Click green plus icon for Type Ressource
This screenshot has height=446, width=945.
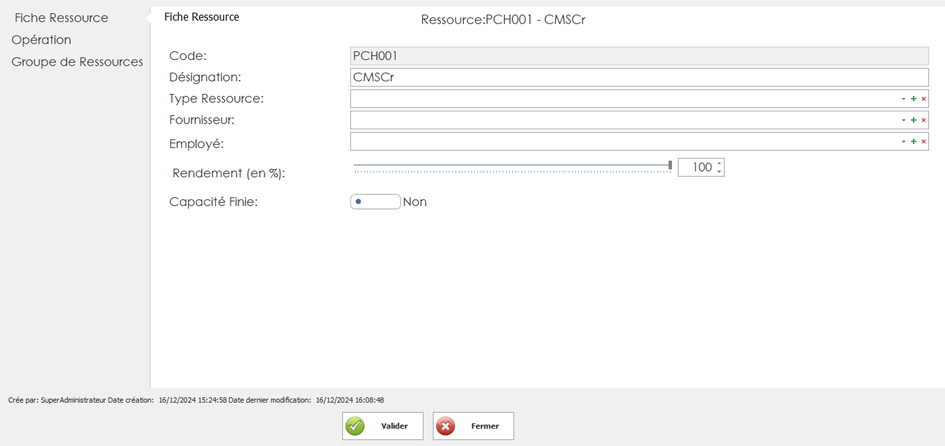(x=913, y=99)
